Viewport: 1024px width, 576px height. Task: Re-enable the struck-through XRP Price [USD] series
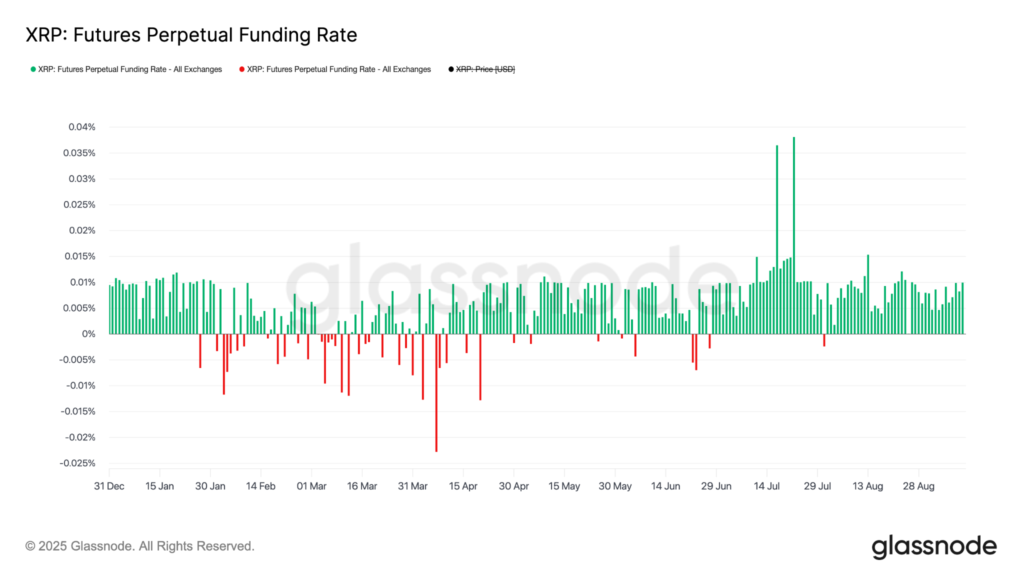pyautogui.click(x=484, y=69)
